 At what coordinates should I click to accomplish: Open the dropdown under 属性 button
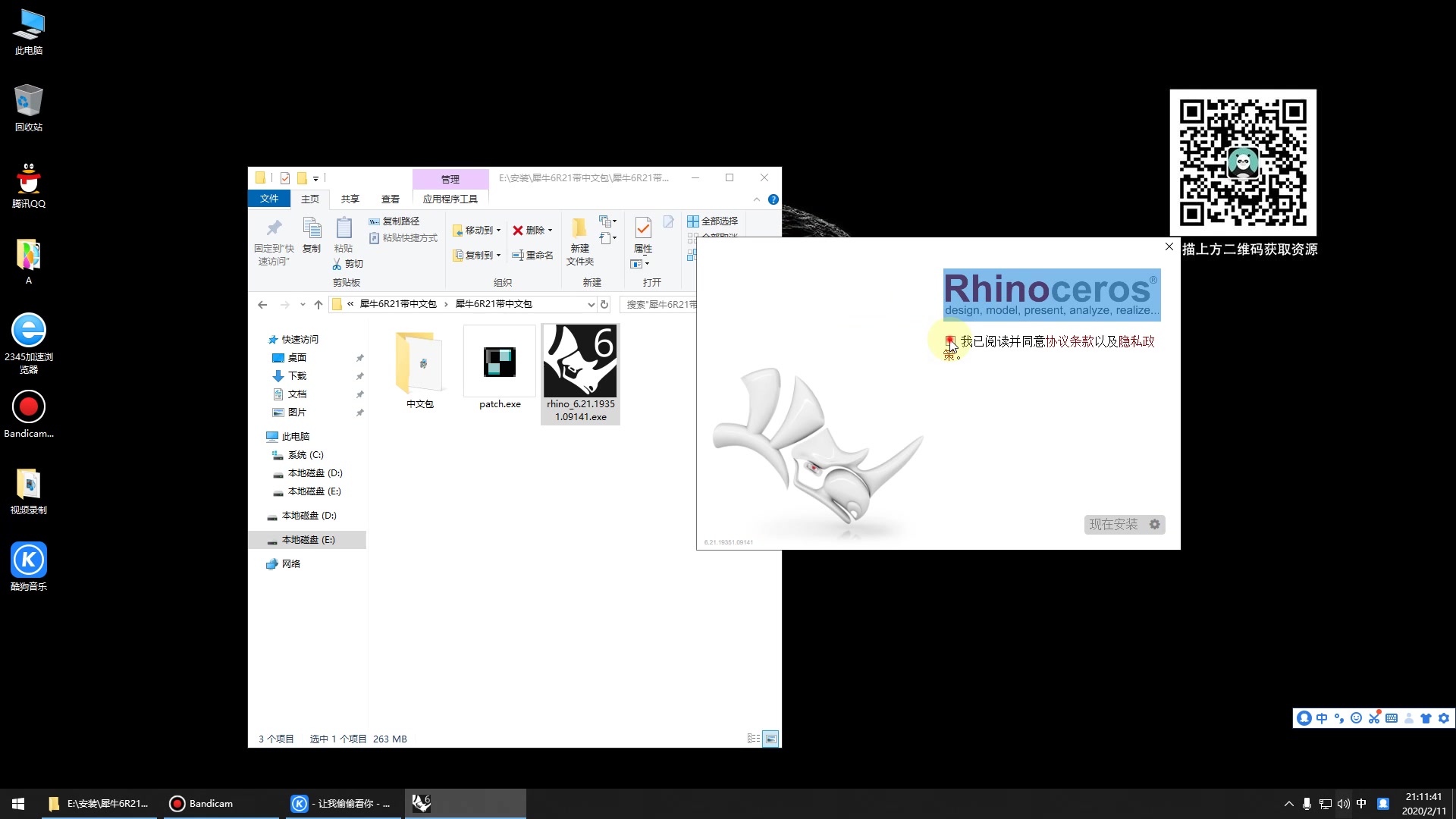pos(640,264)
